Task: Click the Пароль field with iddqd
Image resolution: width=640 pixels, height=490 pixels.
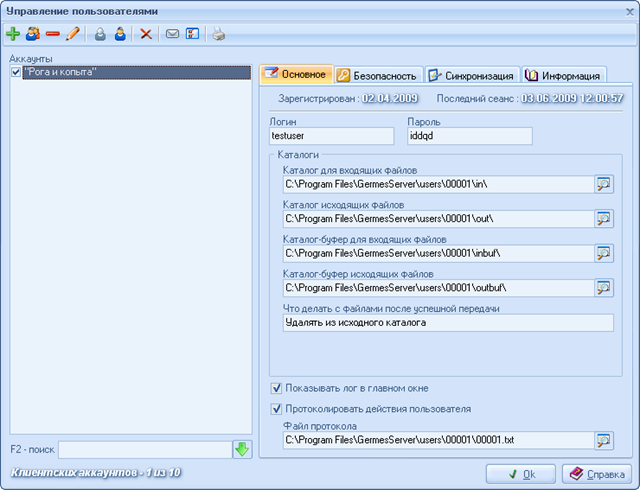Action: point(470,136)
